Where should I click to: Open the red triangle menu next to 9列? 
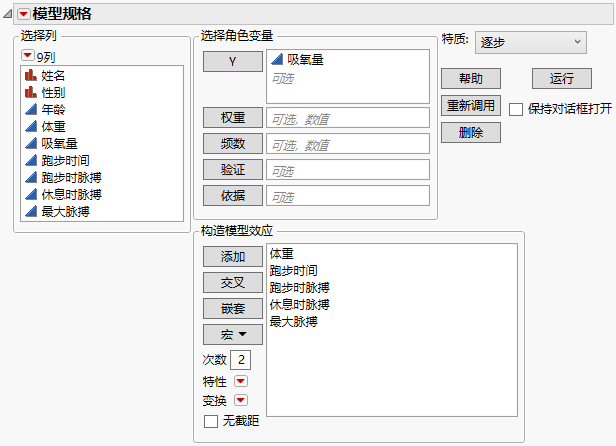point(28,55)
